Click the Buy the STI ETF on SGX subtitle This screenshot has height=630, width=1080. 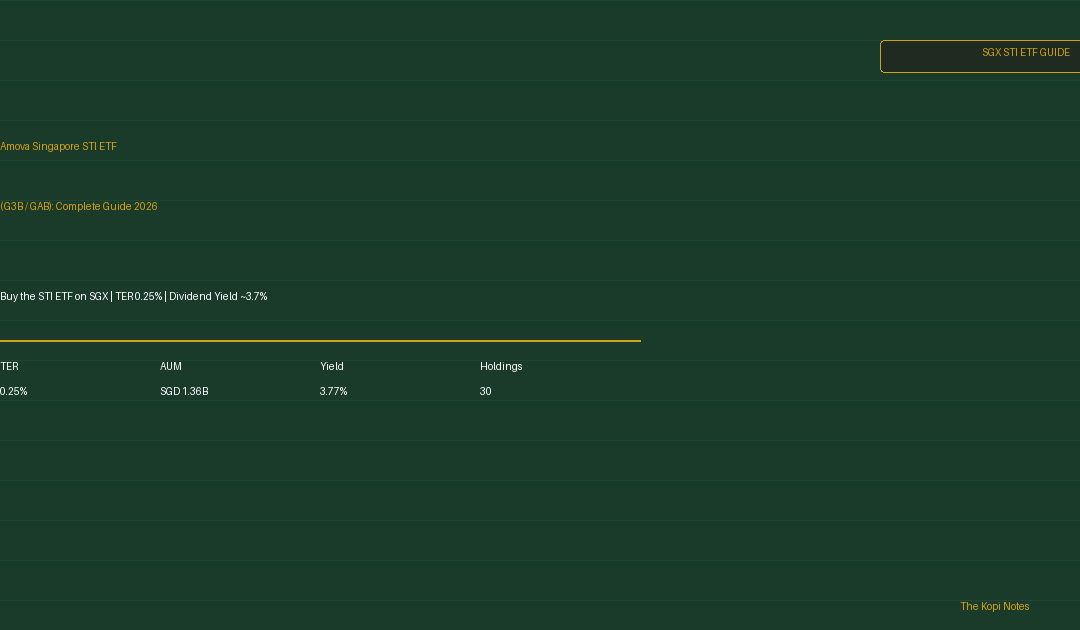[54, 297]
